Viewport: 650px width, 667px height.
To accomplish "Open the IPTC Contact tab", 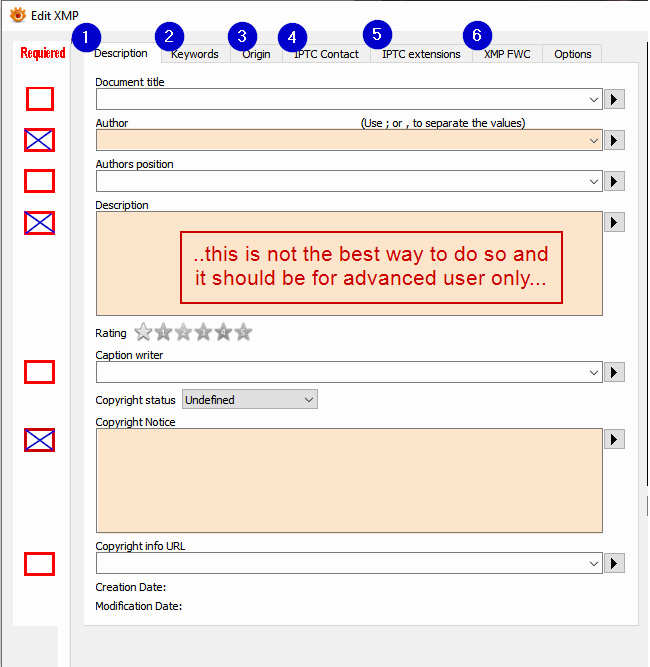I will click(326, 54).
